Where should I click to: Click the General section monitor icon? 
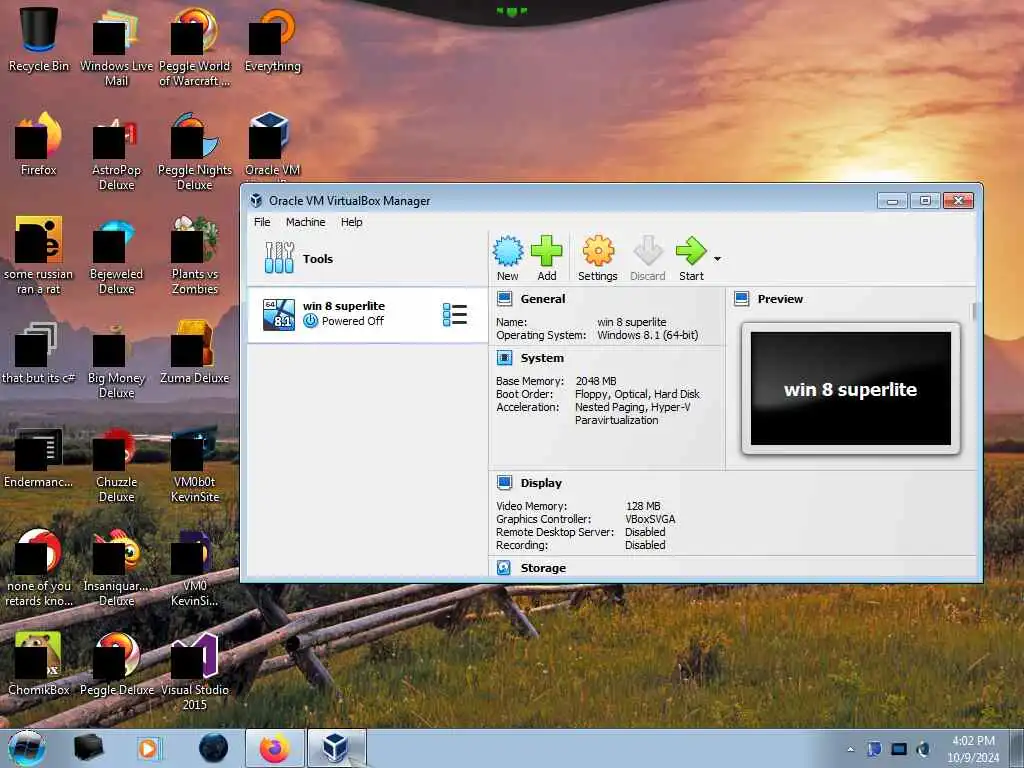tap(504, 299)
